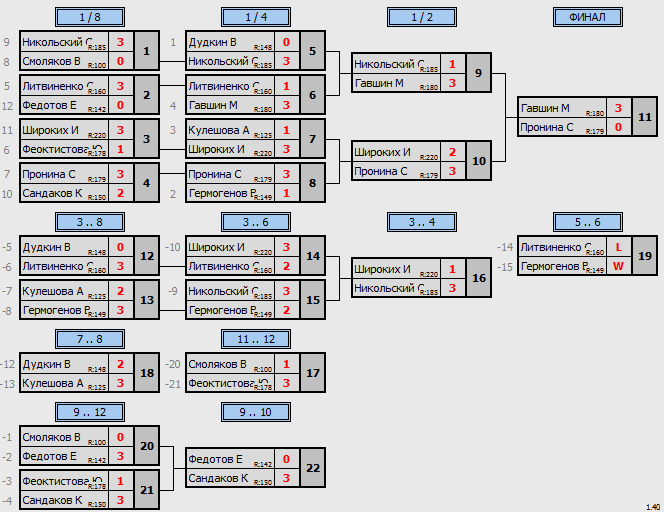Select match number 19 box
This screenshot has height=512, width=664.
pyautogui.click(x=645, y=256)
